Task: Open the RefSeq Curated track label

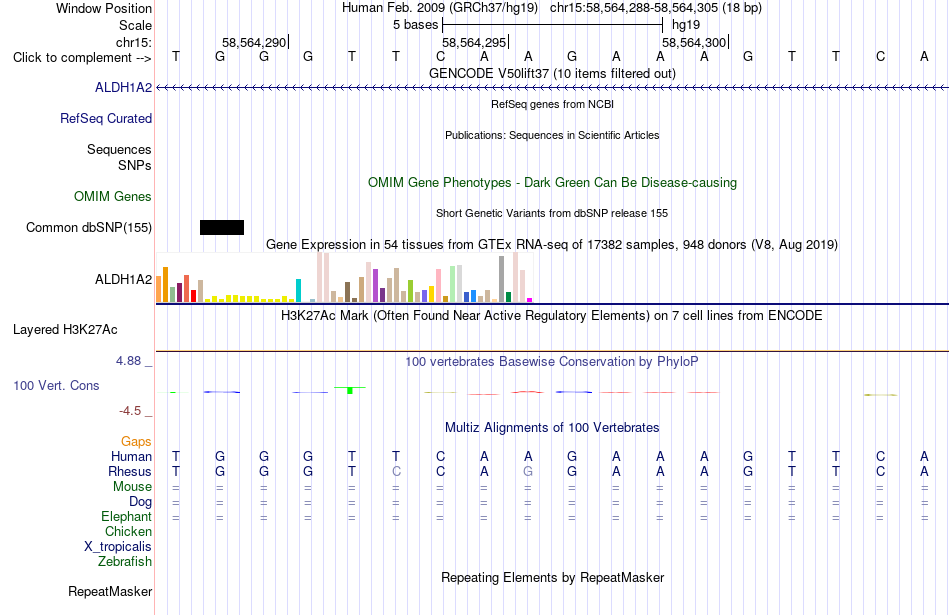Action: pos(105,118)
